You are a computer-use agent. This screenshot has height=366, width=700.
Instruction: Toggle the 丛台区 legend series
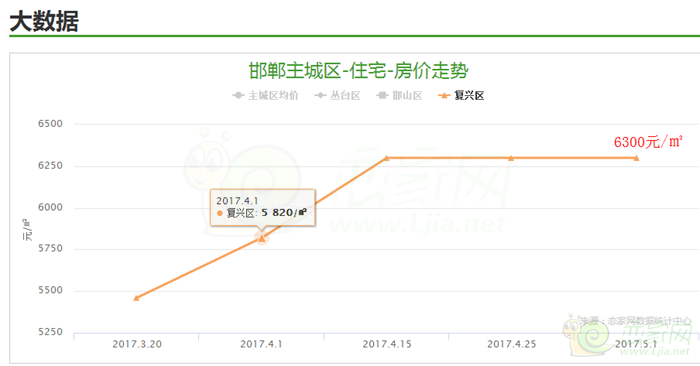point(337,96)
